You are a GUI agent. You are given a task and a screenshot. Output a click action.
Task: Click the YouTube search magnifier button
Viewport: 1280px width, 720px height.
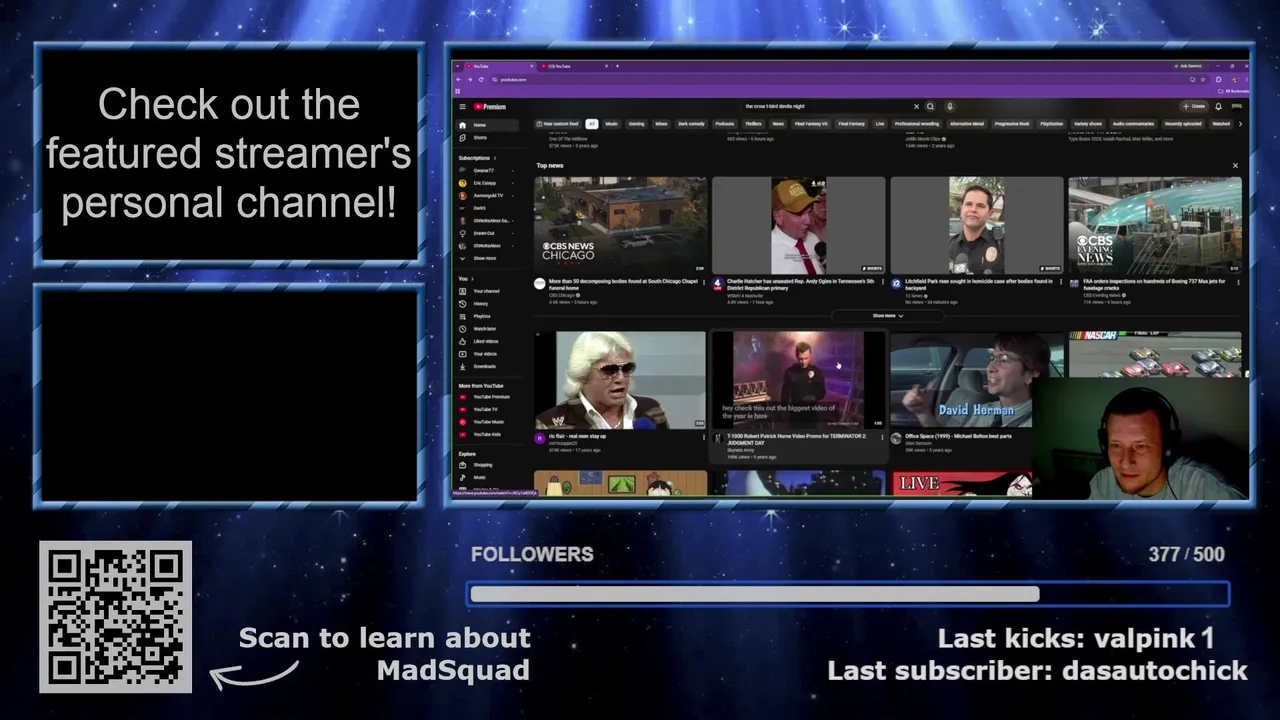[x=930, y=106]
